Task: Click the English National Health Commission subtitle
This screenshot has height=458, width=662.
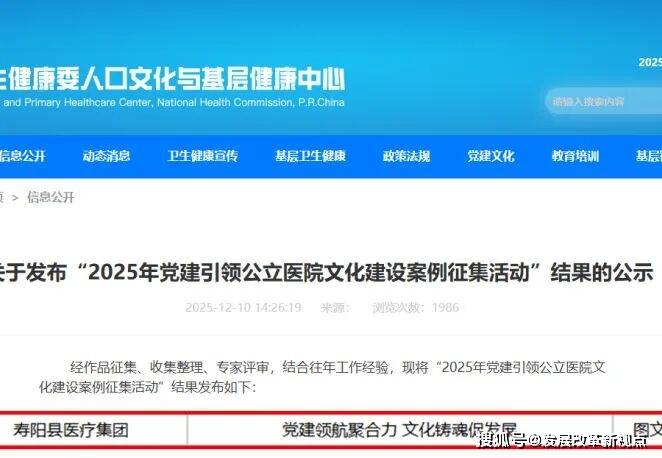Action: tap(172, 102)
